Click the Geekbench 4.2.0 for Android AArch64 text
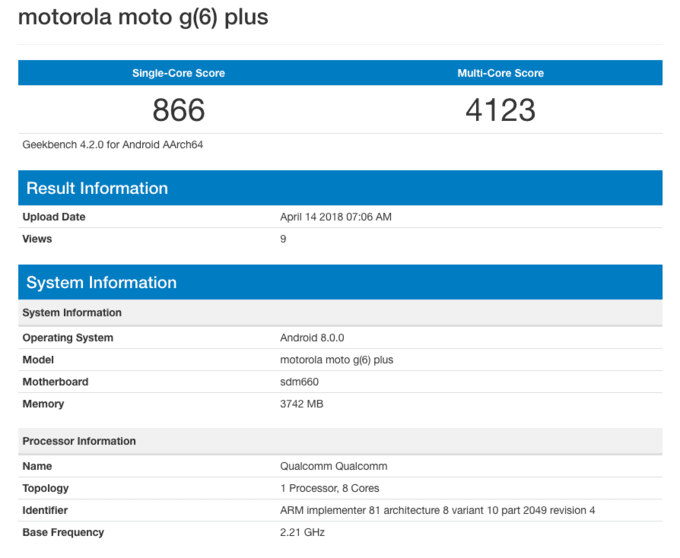 click(x=113, y=145)
